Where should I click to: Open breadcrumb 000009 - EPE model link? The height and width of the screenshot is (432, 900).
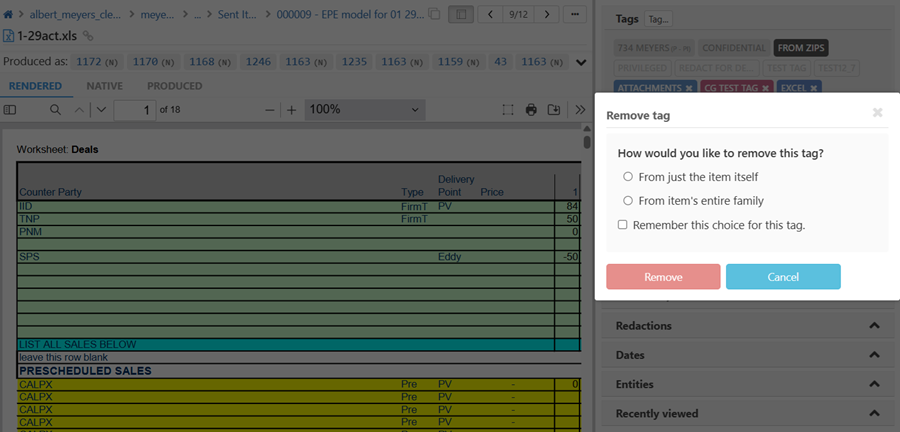(x=351, y=15)
